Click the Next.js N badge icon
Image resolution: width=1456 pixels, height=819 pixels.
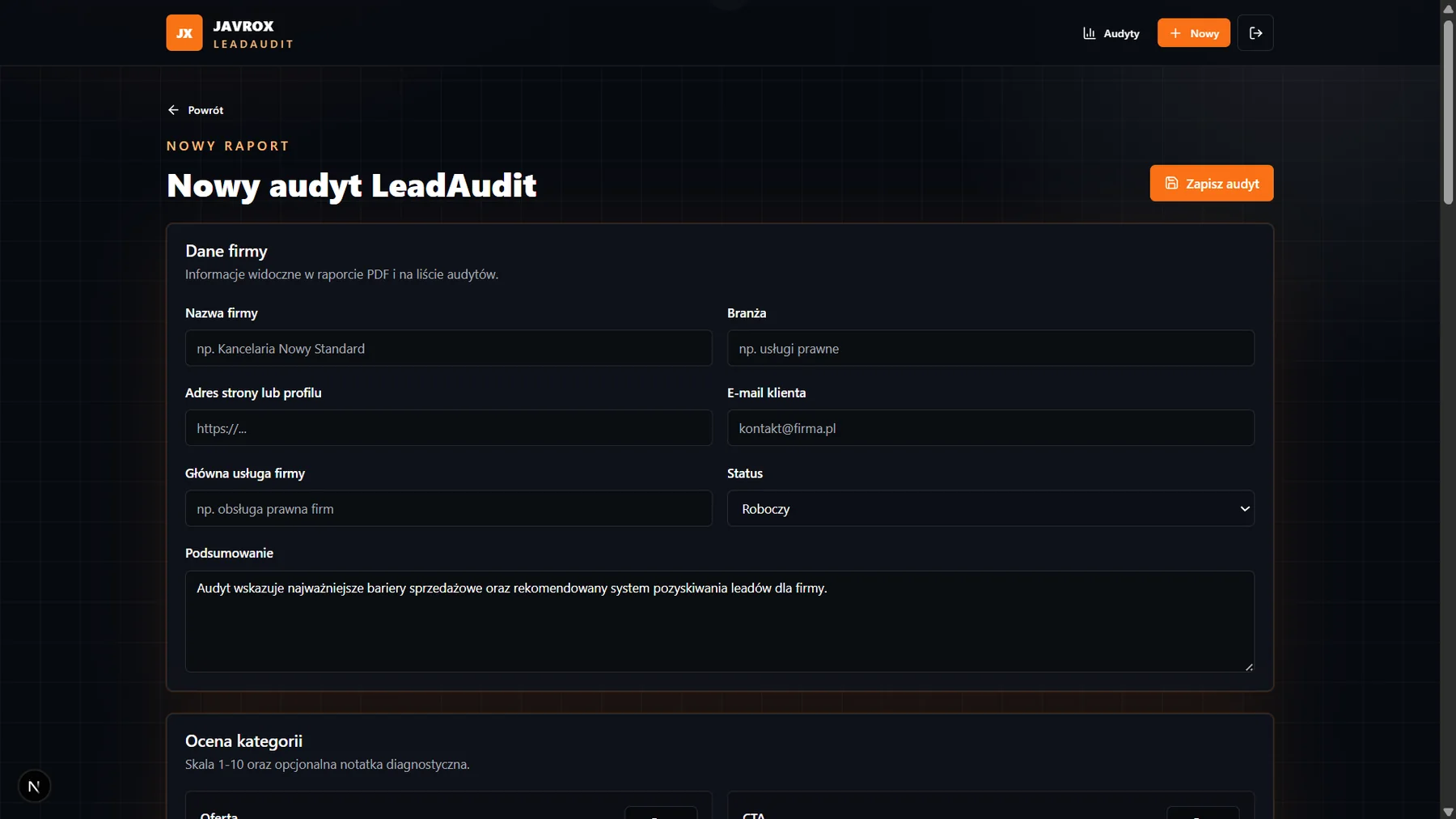tap(34, 786)
